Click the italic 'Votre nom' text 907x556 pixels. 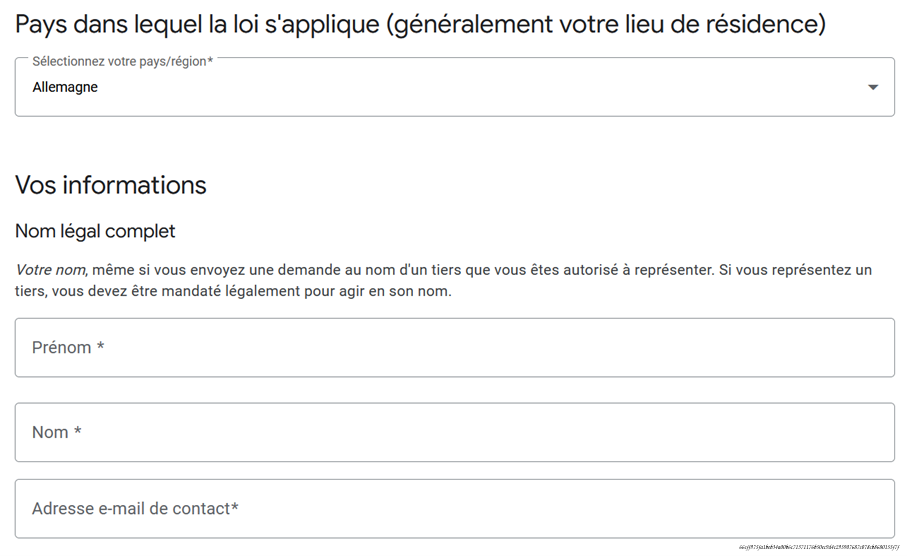pyautogui.click(x=51, y=270)
